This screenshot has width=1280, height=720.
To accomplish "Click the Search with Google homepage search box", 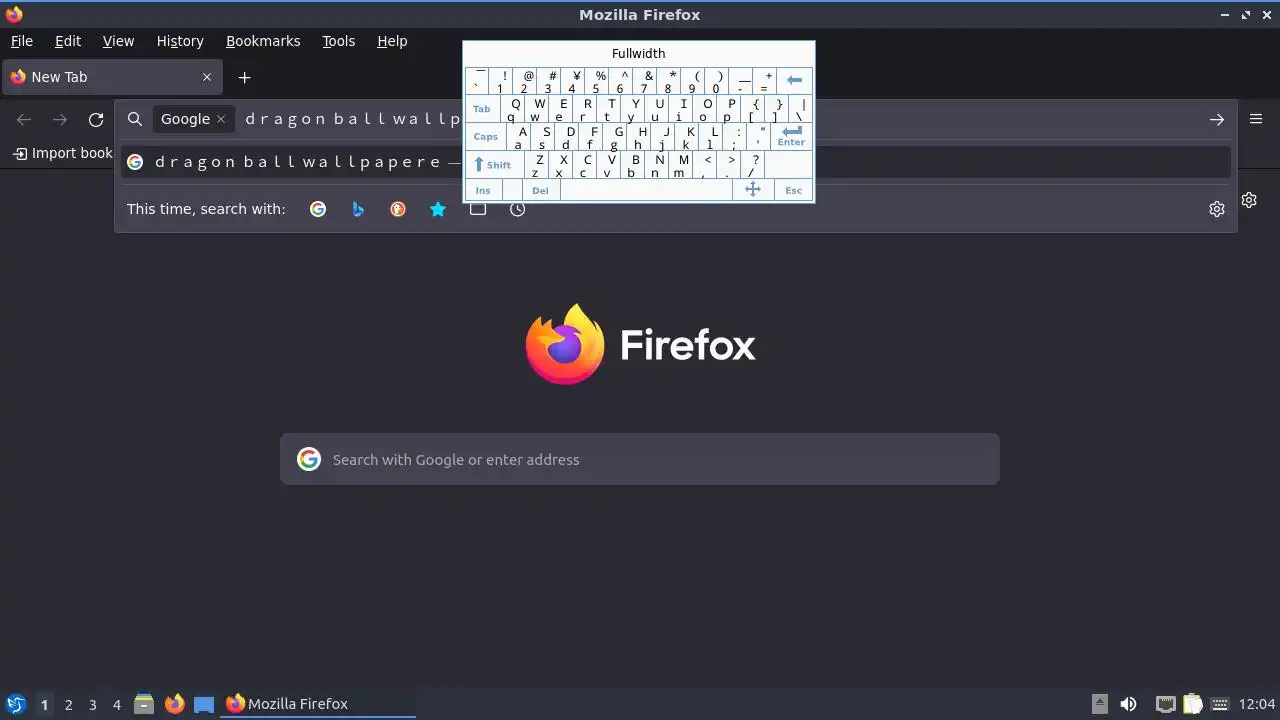I will (640, 459).
